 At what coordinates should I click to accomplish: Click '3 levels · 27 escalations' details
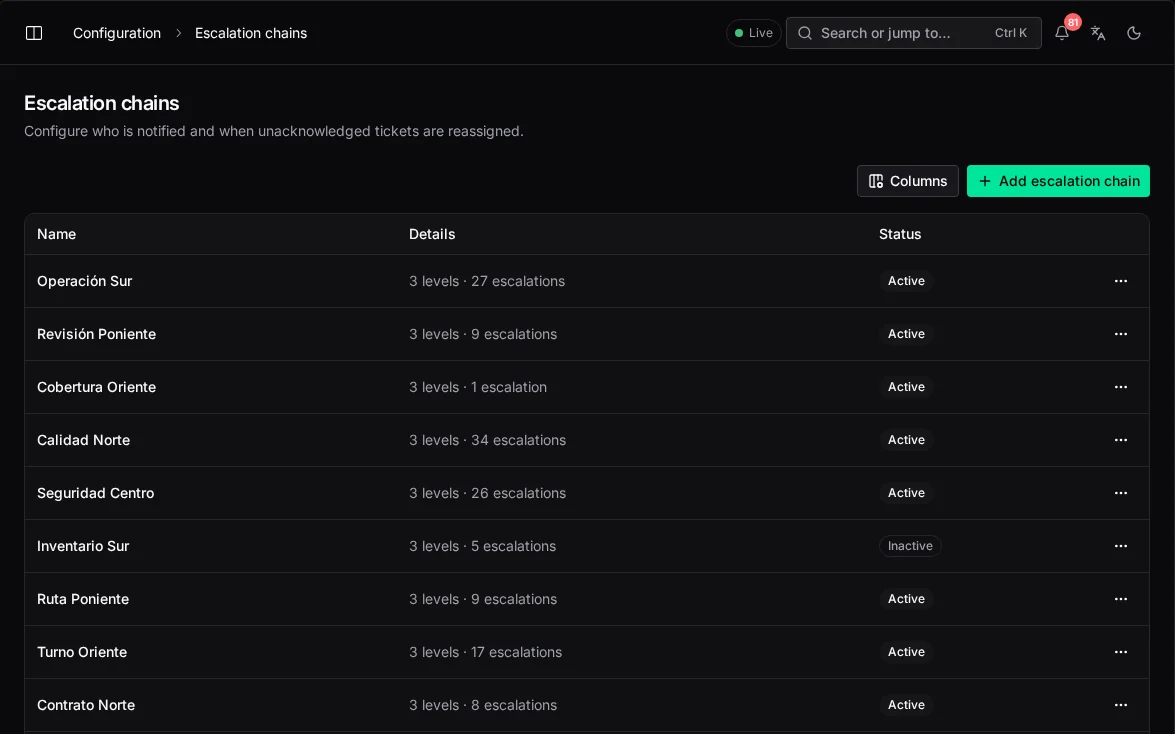pyautogui.click(x=487, y=281)
